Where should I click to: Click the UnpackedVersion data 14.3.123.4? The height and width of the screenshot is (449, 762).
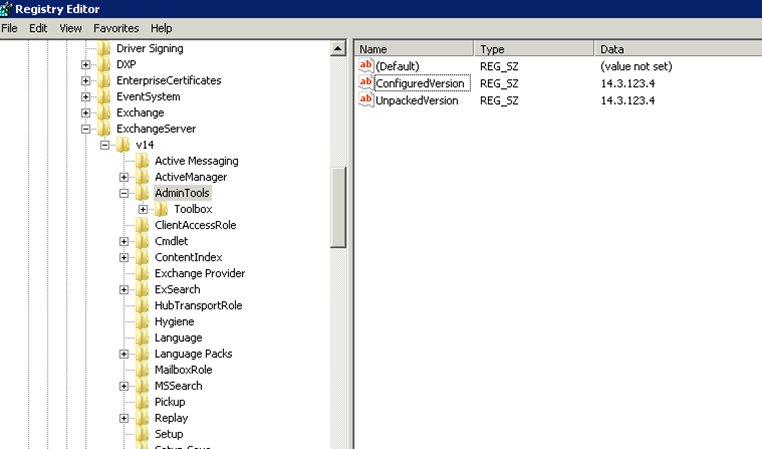[x=627, y=101]
